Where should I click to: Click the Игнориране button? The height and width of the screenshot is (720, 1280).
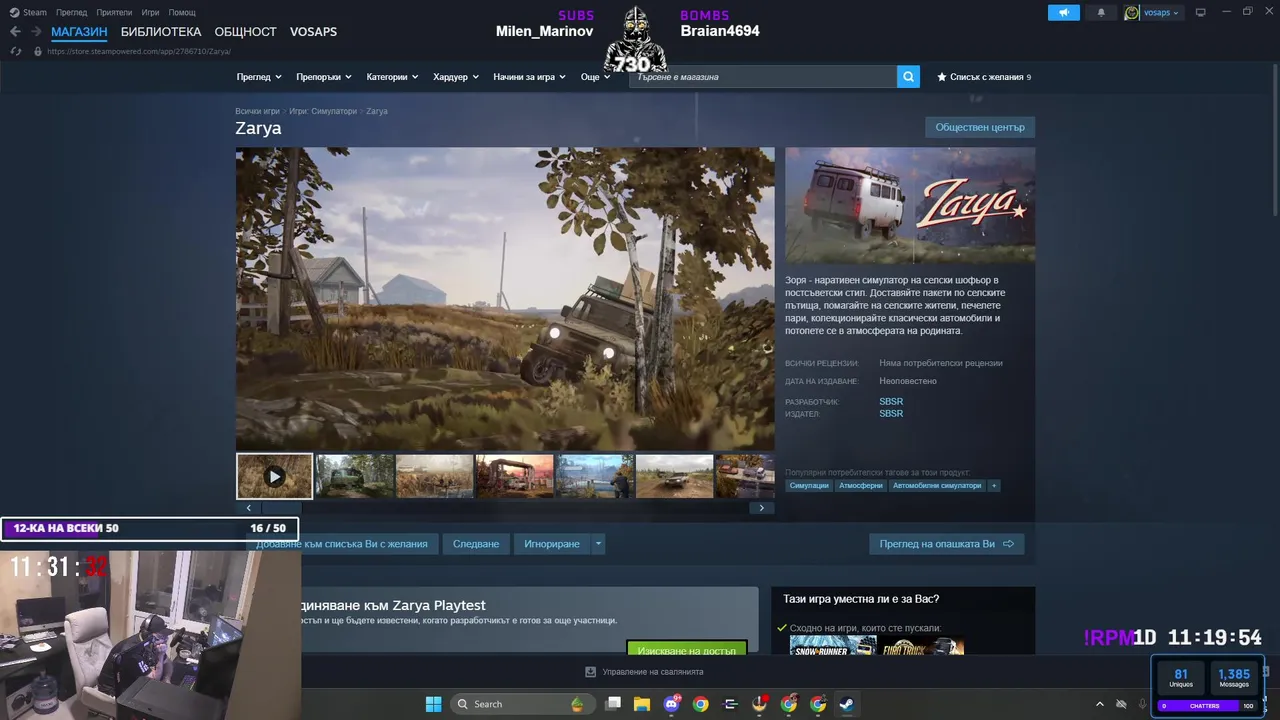tap(552, 544)
